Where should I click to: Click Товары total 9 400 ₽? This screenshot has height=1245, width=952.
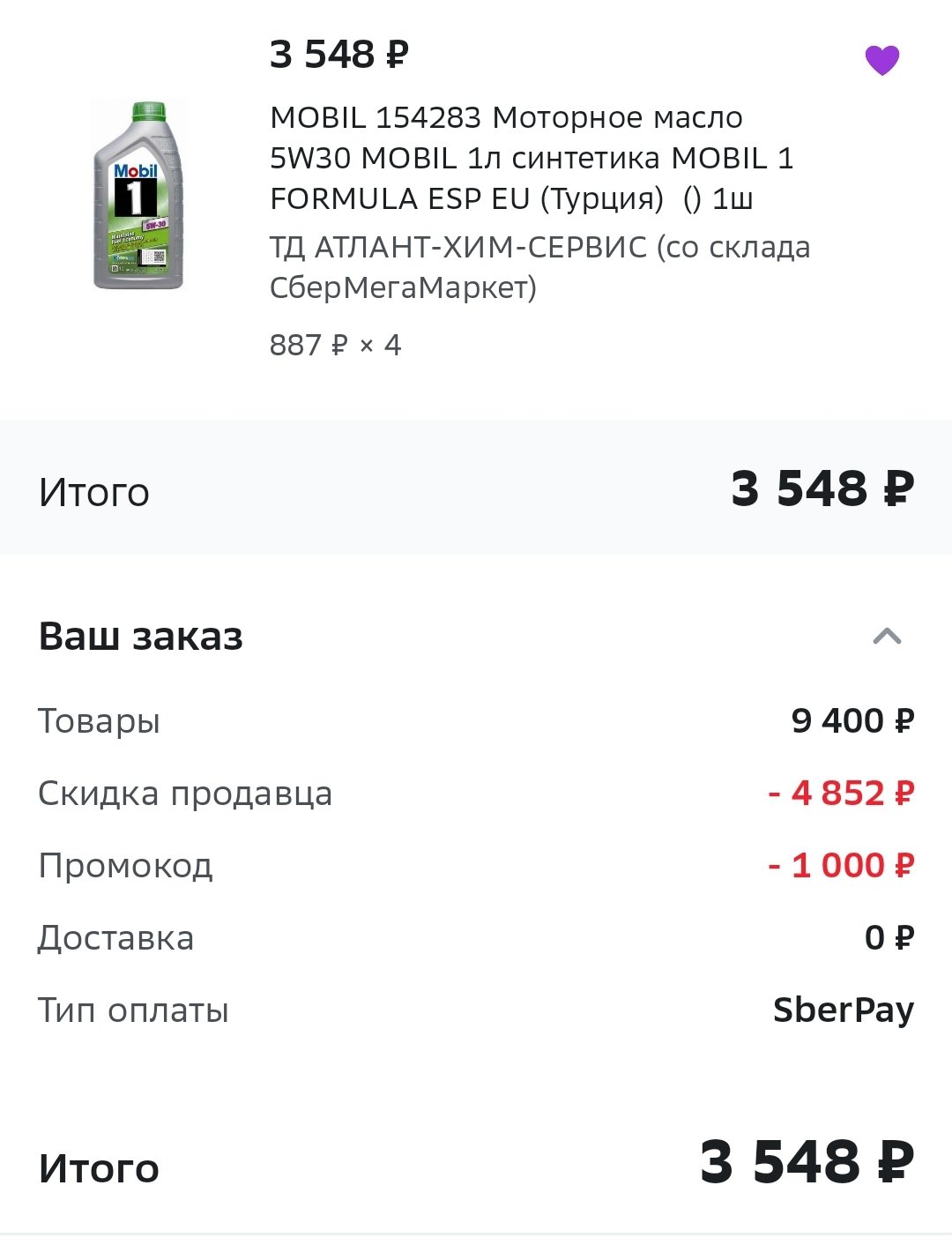(x=852, y=720)
